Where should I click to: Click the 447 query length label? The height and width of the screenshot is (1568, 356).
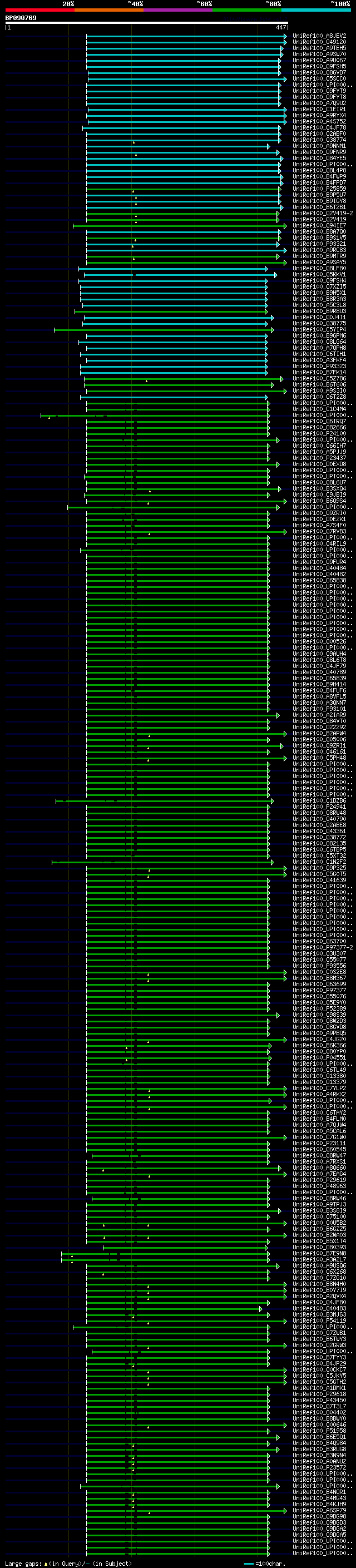pos(280,27)
